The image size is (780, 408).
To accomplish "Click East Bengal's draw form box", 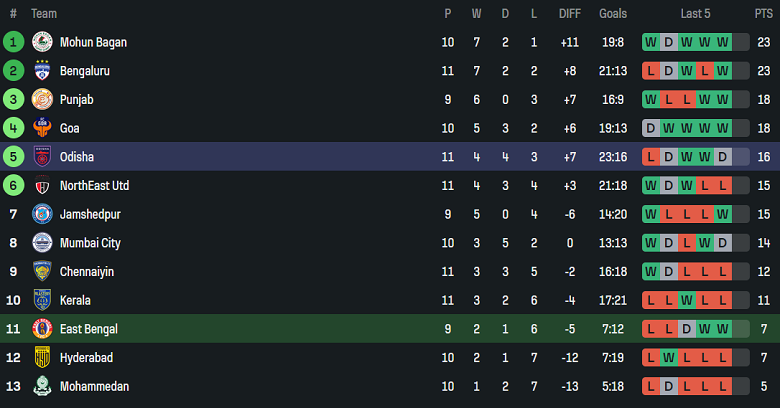I will click(687, 329).
